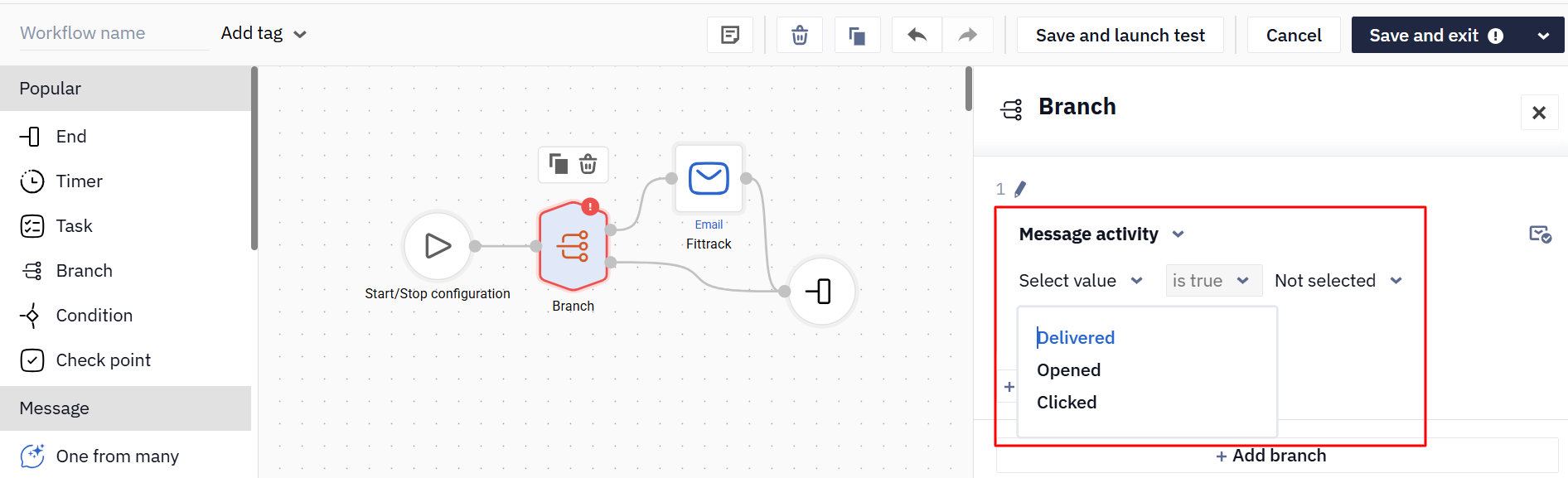The image size is (1568, 478).
Task: Pick Timer from the Popular list
Action: pos(125,181)
